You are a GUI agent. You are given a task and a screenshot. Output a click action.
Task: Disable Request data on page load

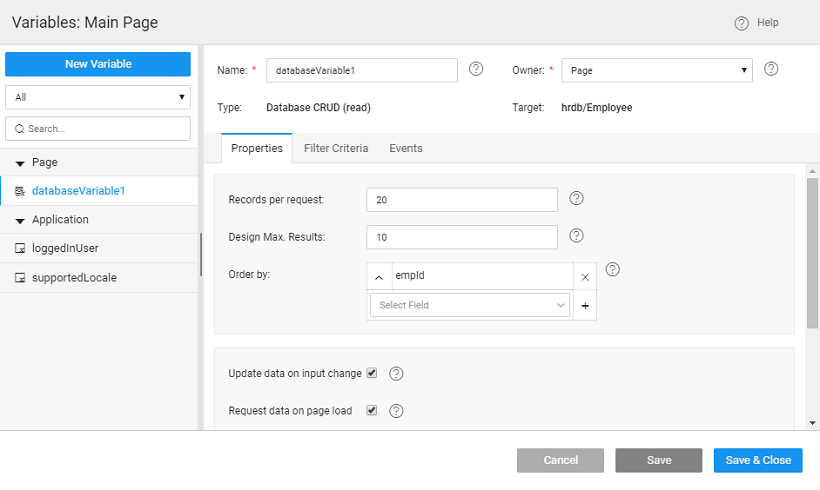(372, 410)
